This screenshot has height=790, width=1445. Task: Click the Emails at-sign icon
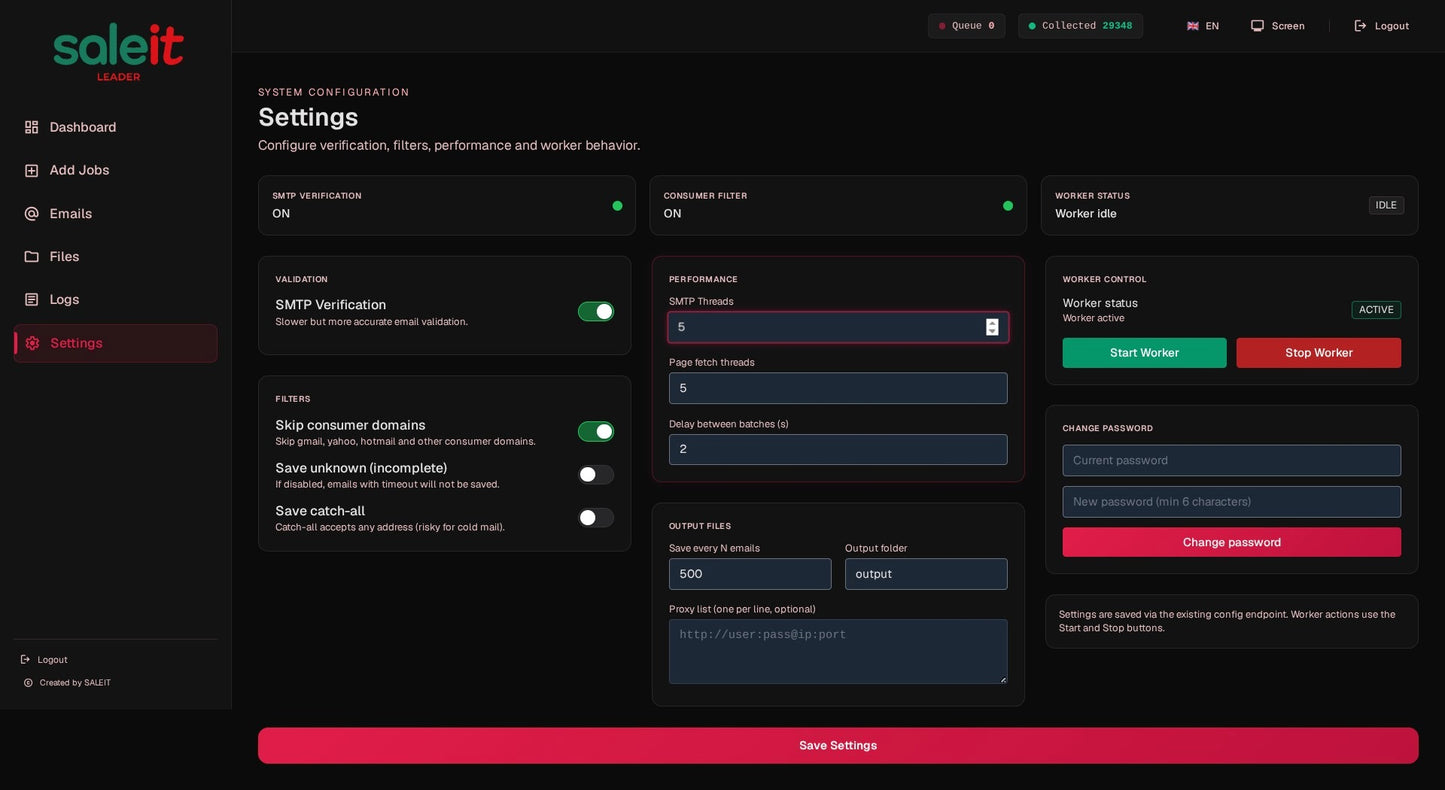click(31, 214)
